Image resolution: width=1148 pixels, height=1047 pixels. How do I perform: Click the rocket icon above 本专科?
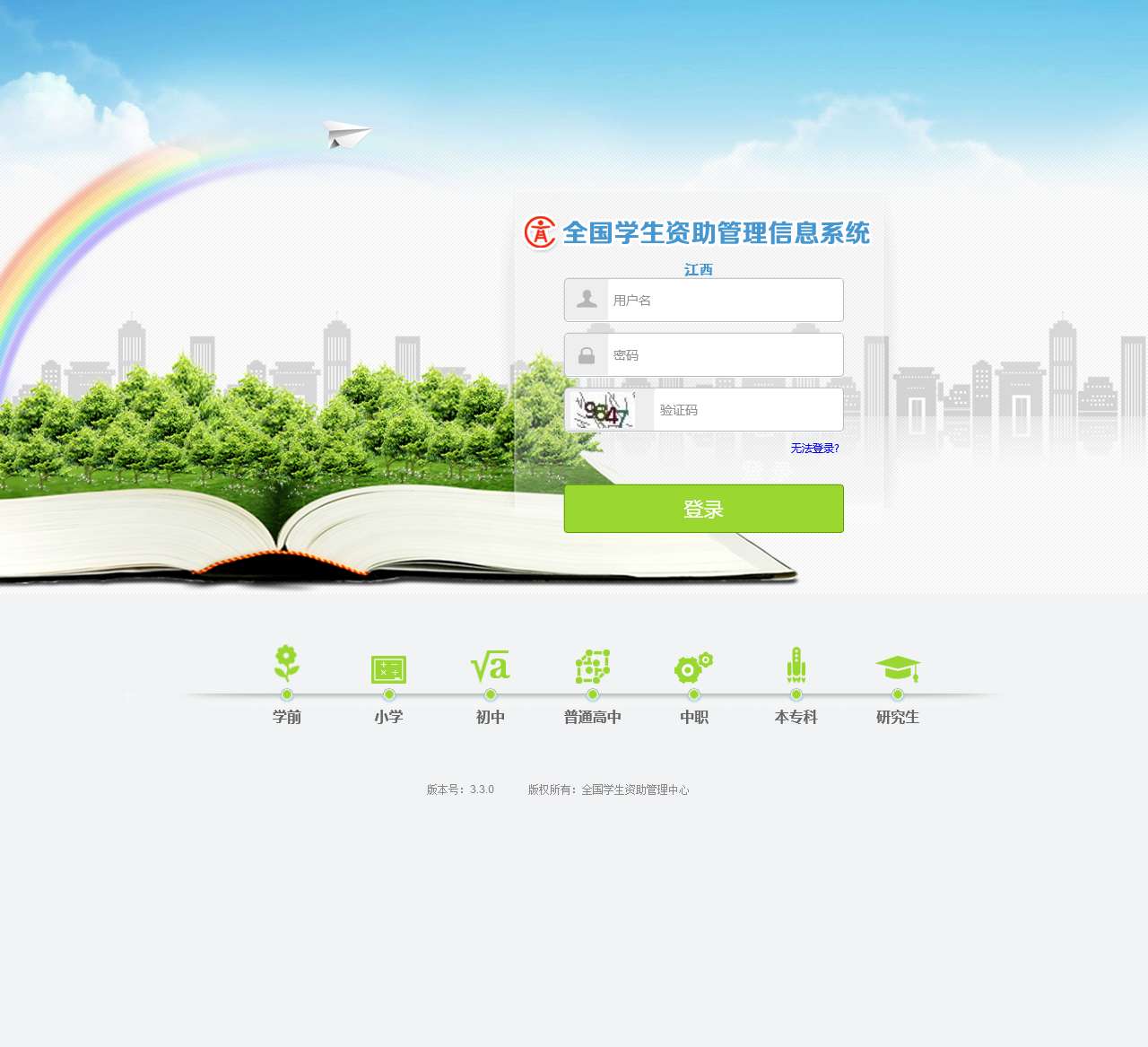[795, 664]
